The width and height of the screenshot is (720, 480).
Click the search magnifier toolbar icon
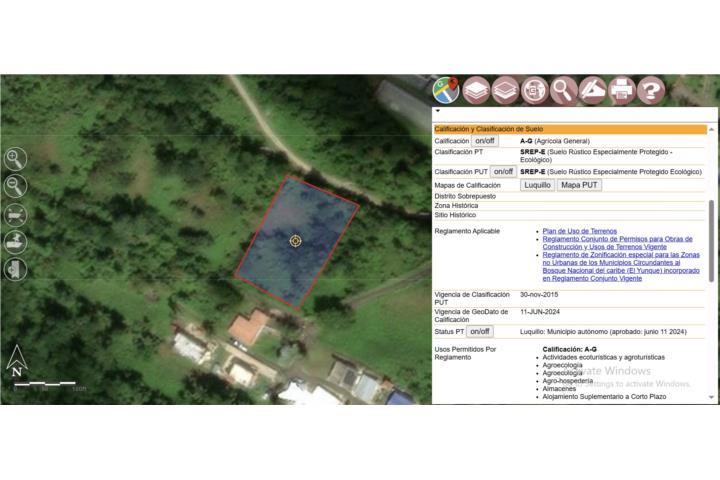(x=564, y=90)
